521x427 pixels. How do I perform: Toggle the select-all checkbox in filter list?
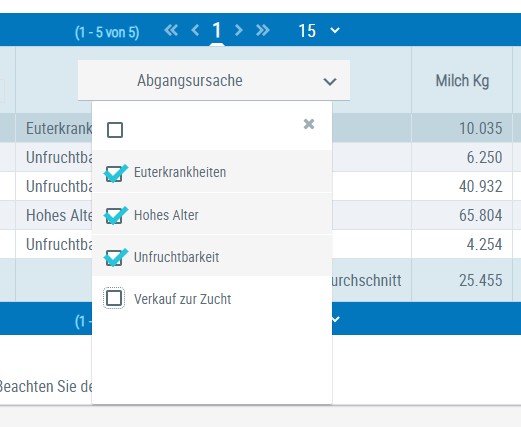click(115, 130)
